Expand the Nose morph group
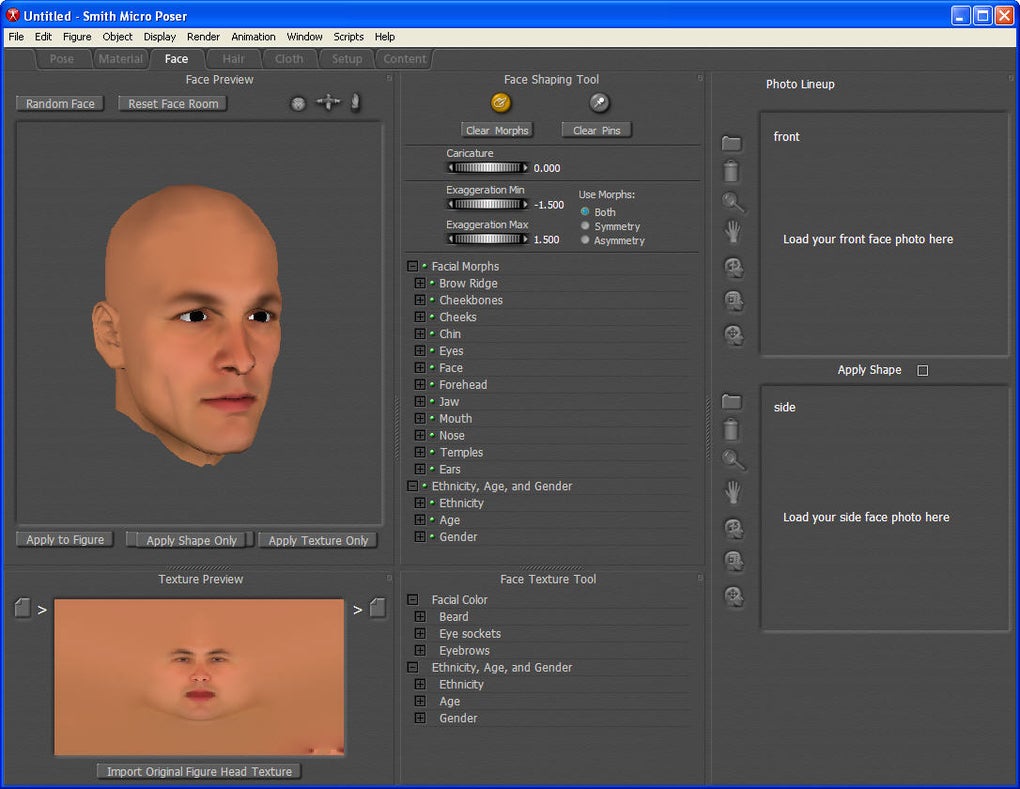Screen dimensions: 1020x789 [420, 436]
